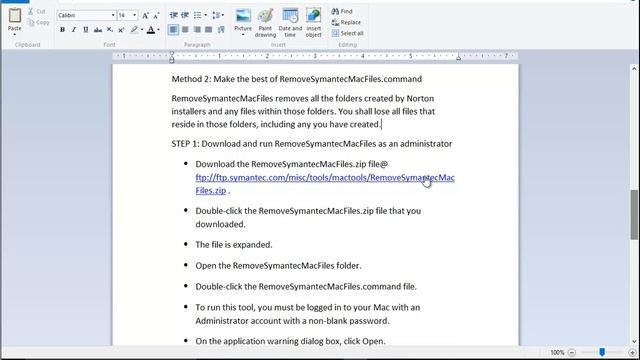This screenshot has height=360, width=640.
Task: Click the right indent marker on ruler
Action: click(458, 58)
